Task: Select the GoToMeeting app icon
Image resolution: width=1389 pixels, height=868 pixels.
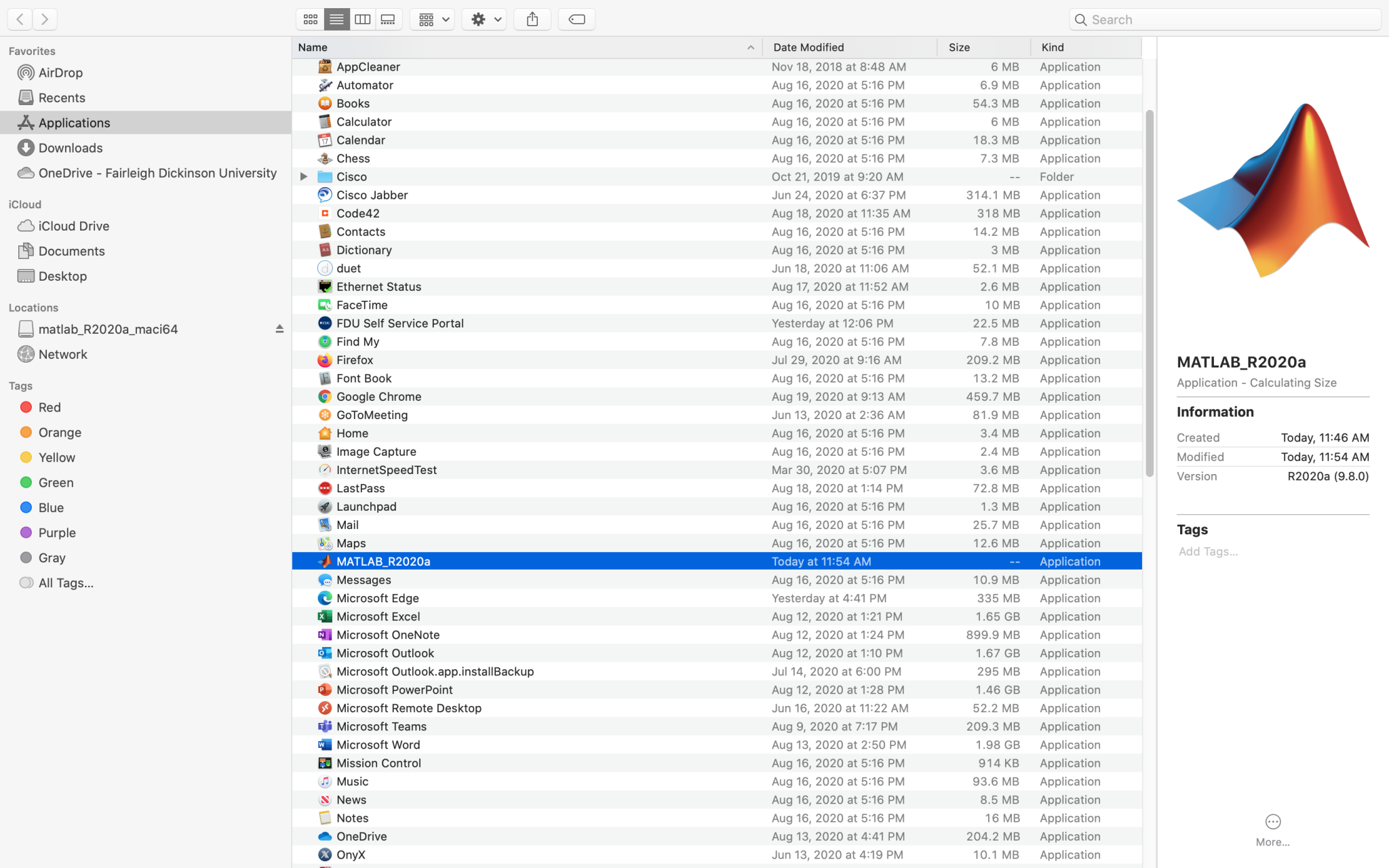Action: point(325,414)
